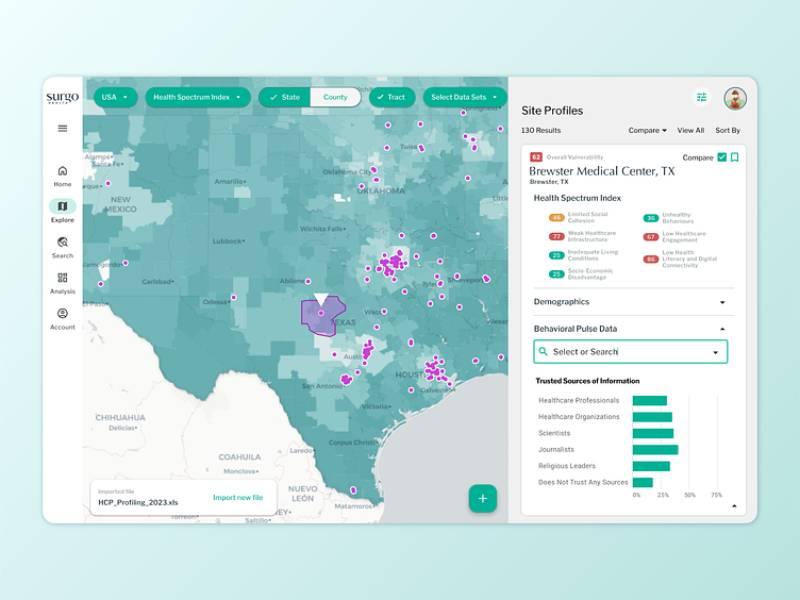Open the Health Spectrum Index dropdown
This screenshot has height=600, width=800.
click(x=198, y=97)
